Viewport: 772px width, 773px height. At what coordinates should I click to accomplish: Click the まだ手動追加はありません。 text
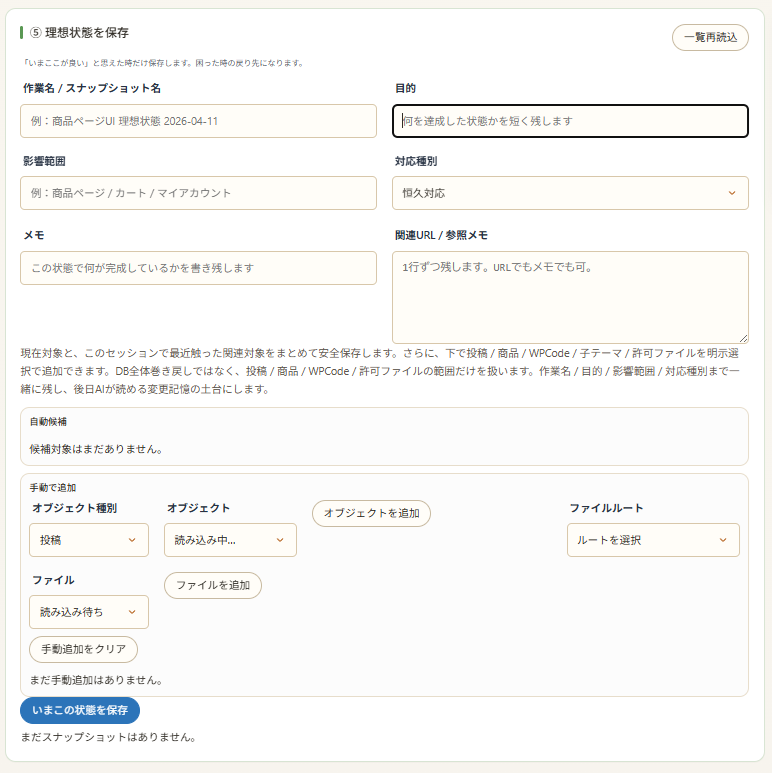96,680
